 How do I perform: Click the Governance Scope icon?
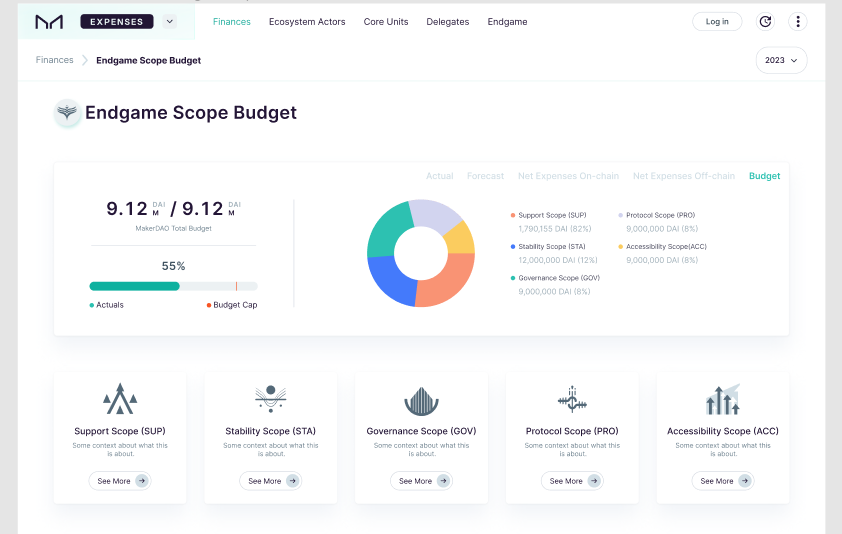(421, 401)
